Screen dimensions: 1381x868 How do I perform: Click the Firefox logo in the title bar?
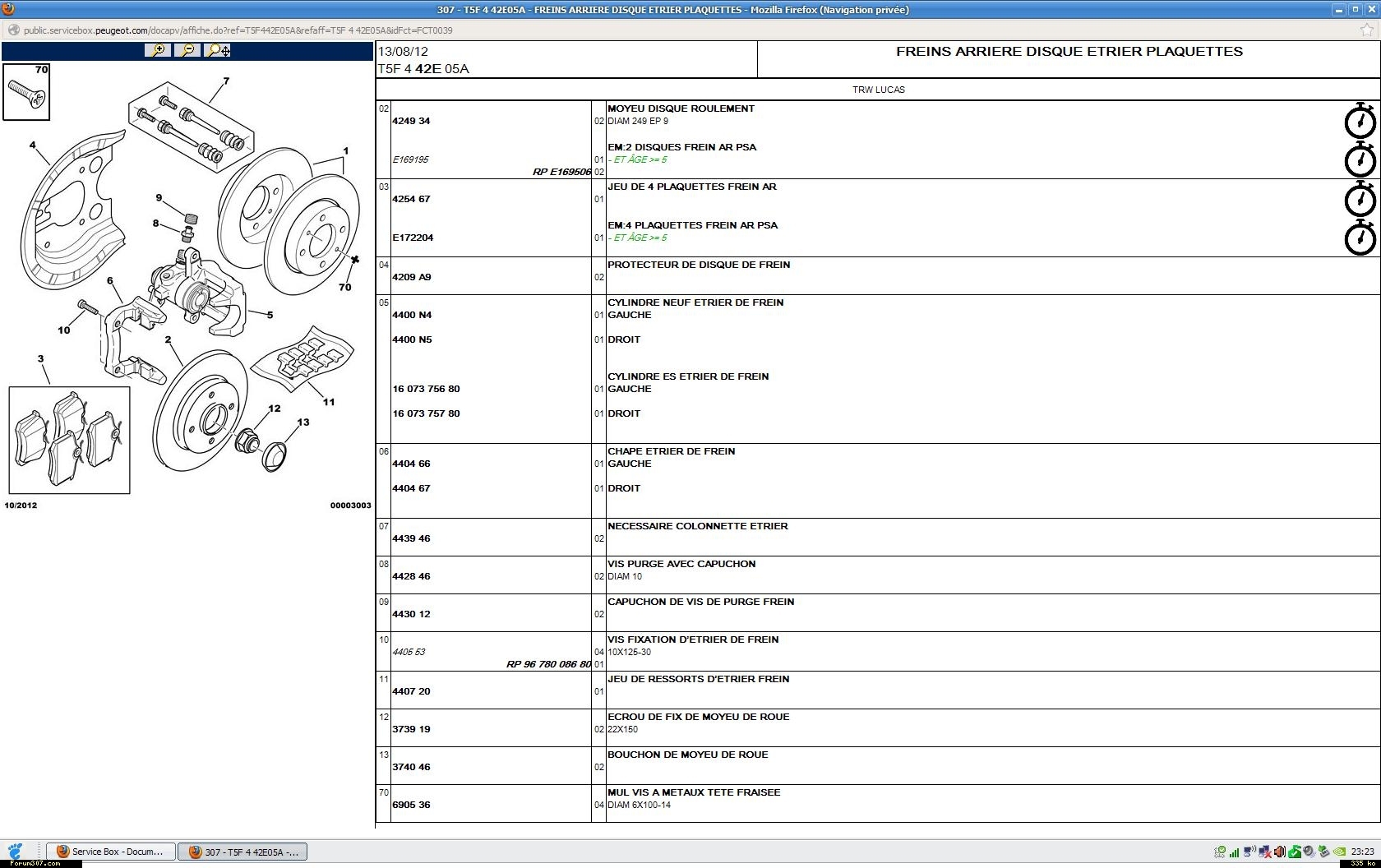click(x=7, y=9)
